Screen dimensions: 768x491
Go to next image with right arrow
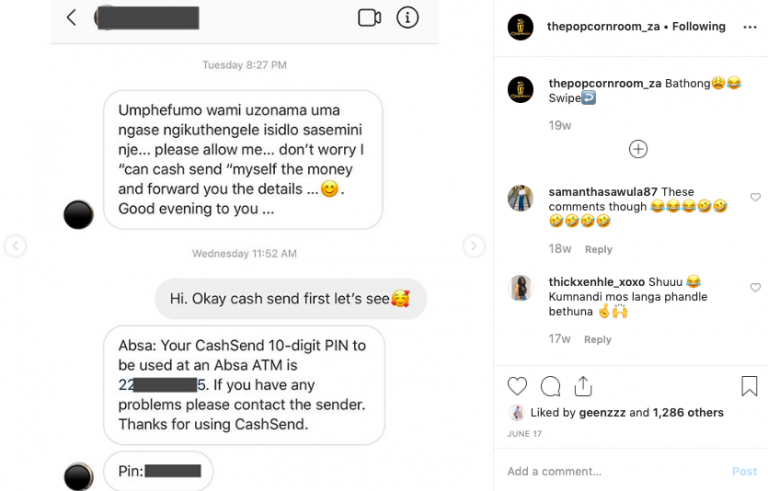click(474, 246)
